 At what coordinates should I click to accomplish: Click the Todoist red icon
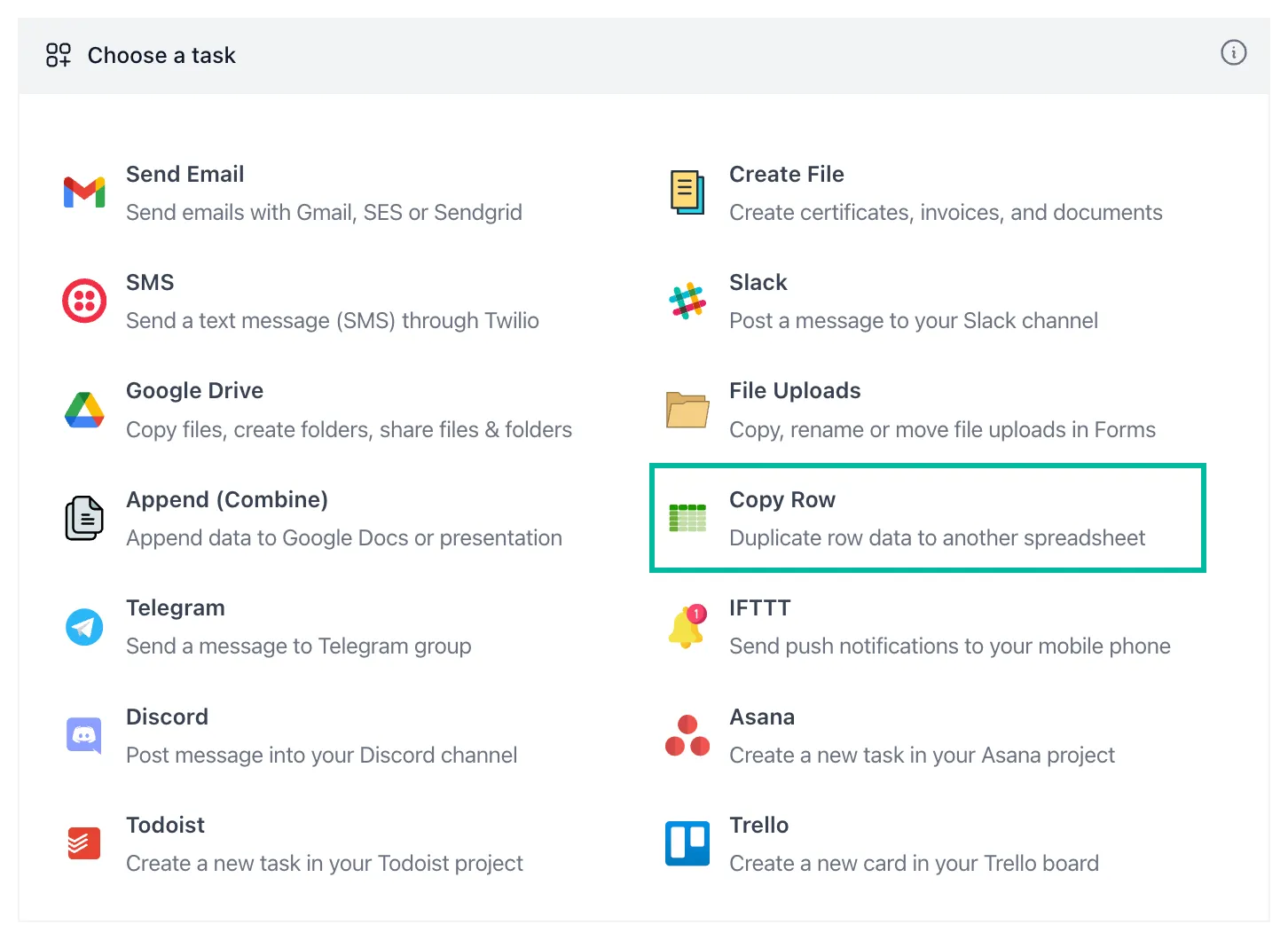[x=84, y=843]
